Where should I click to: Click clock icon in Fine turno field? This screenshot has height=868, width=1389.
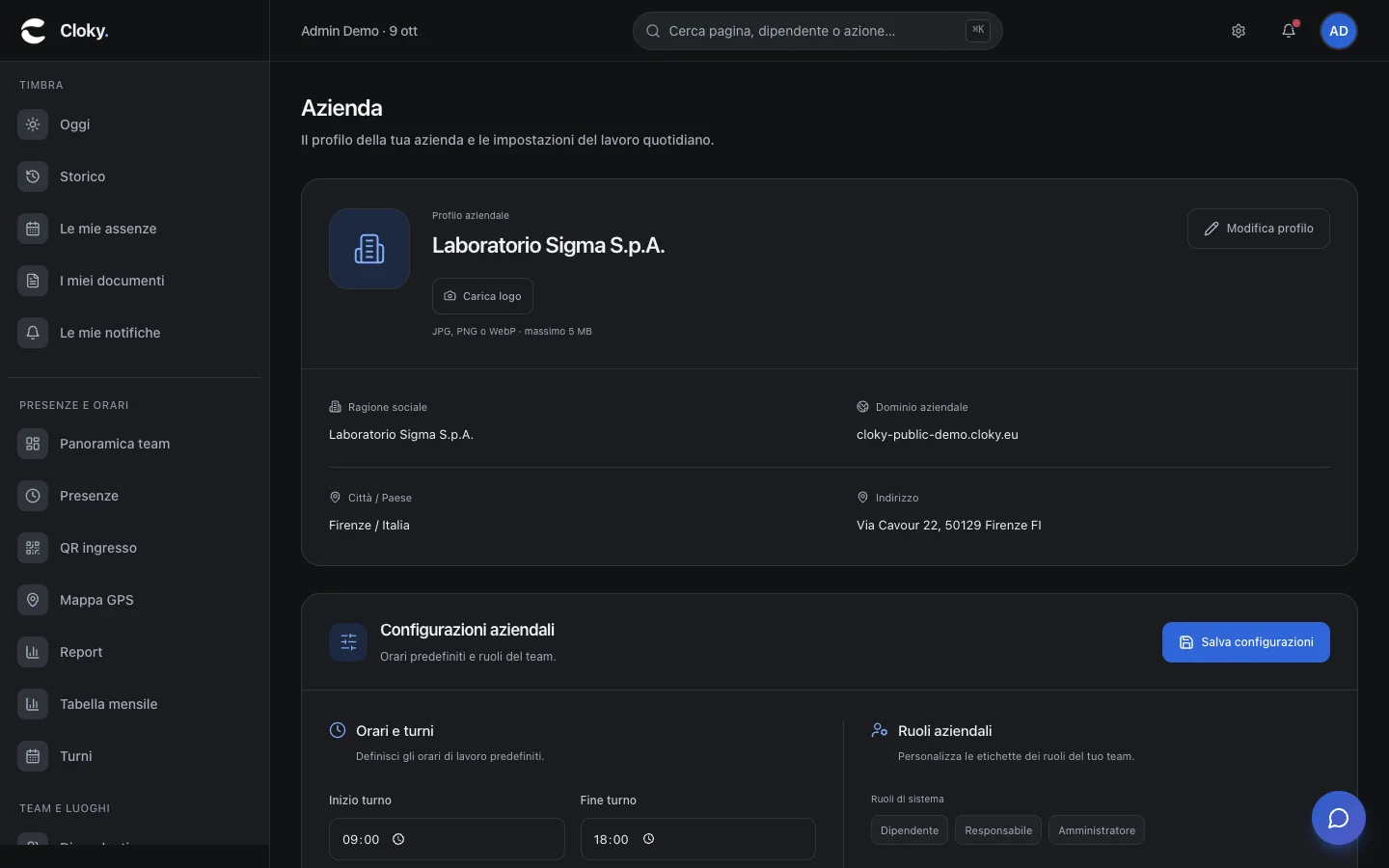click(649, 839)
